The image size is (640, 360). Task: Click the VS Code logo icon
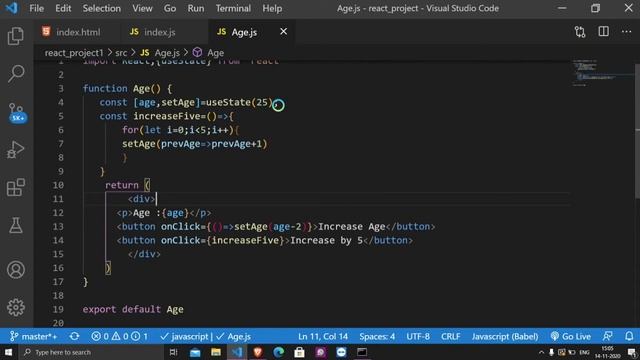11,8
